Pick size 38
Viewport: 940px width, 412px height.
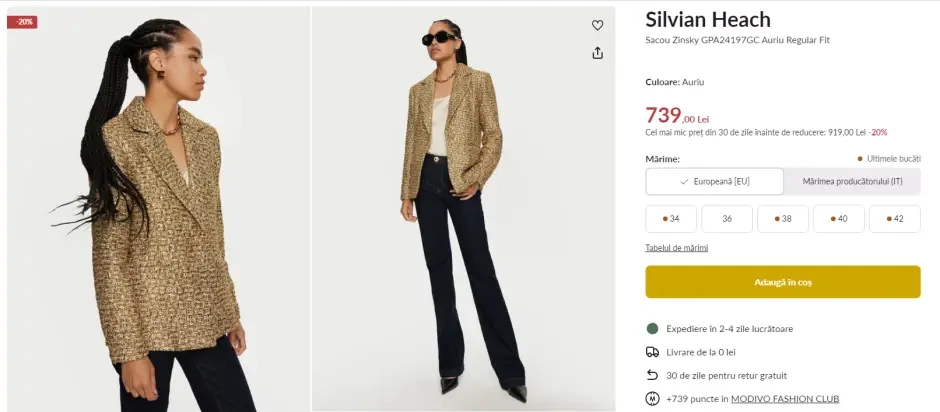tap(783, 219)
